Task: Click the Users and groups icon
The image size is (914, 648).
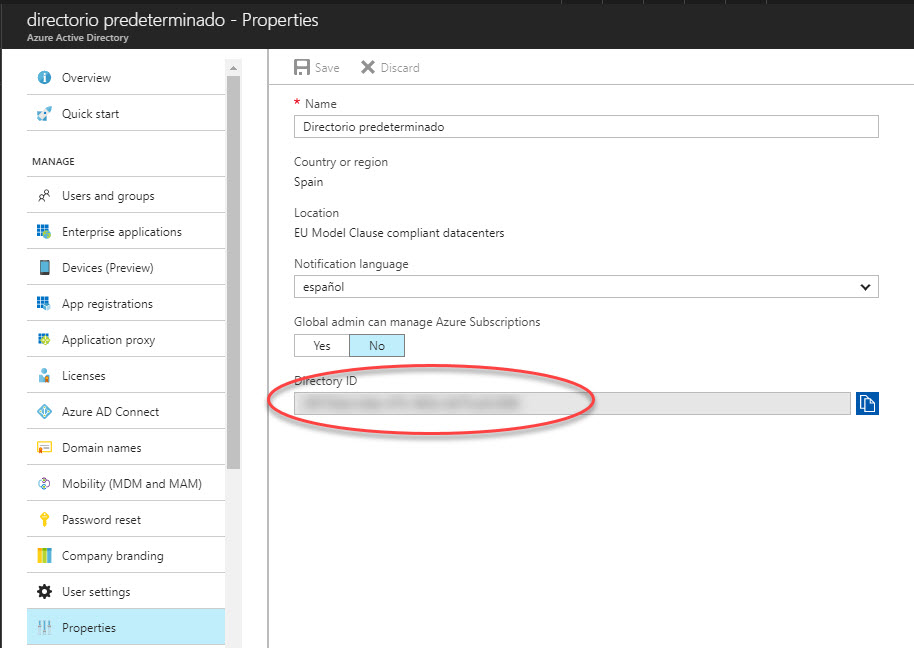Action: point(44,196)
